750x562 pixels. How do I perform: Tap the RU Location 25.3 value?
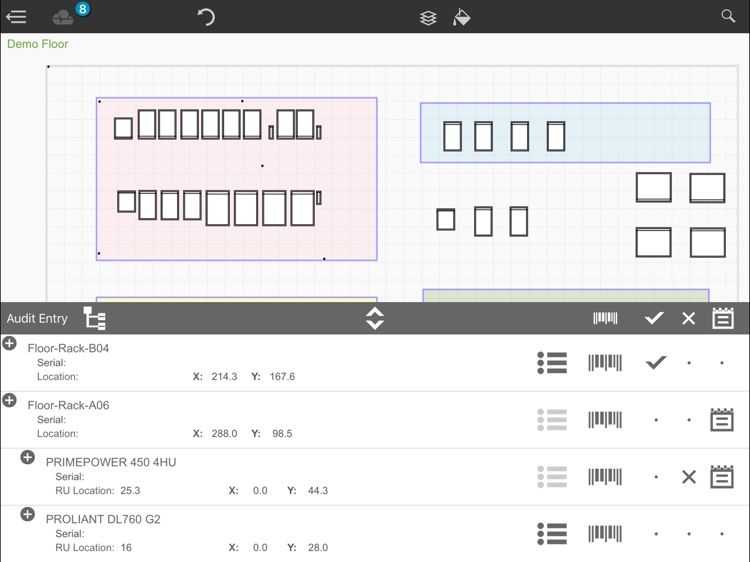point(130,490)
